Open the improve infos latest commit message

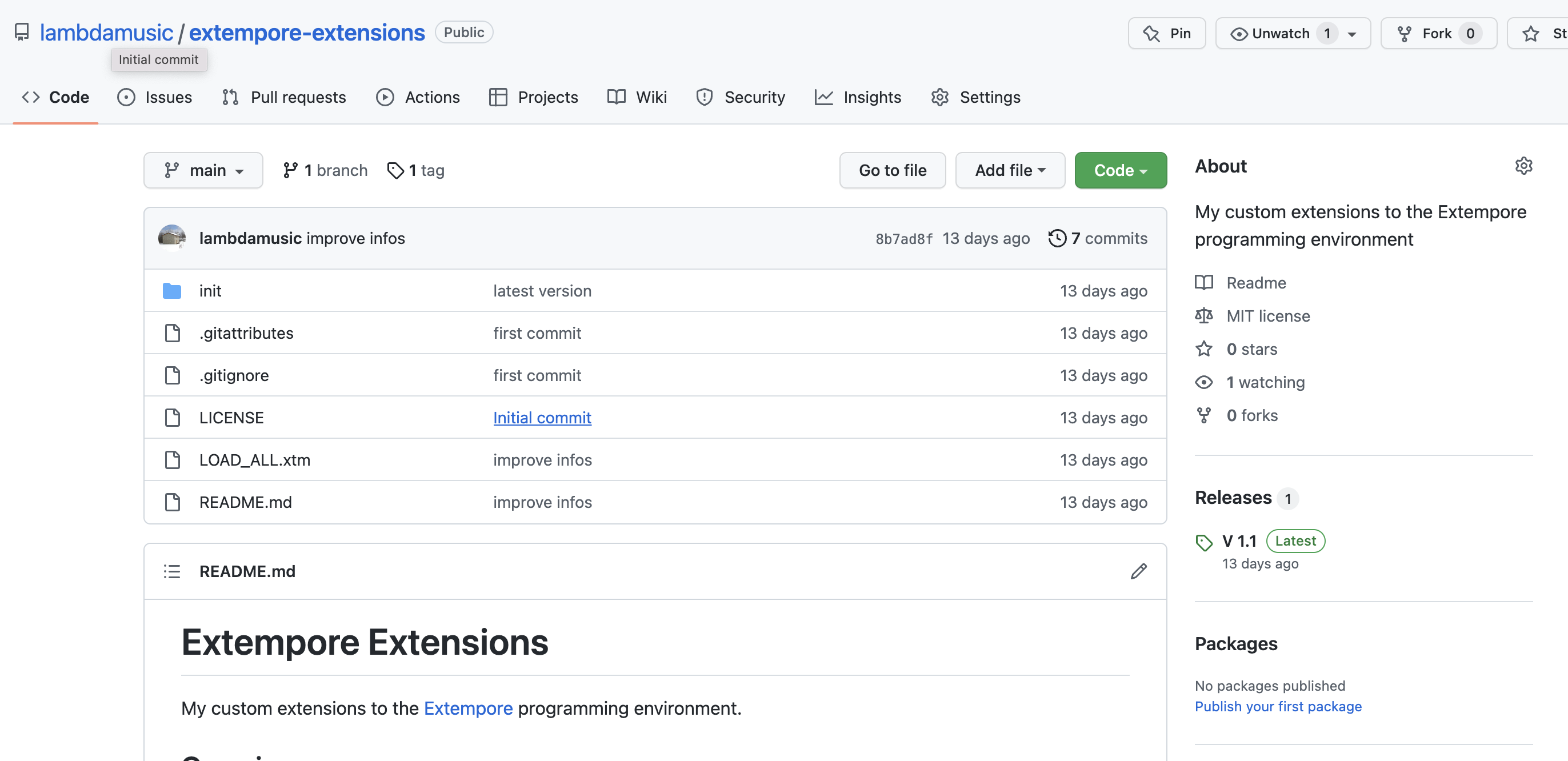[x=355, y=238]
